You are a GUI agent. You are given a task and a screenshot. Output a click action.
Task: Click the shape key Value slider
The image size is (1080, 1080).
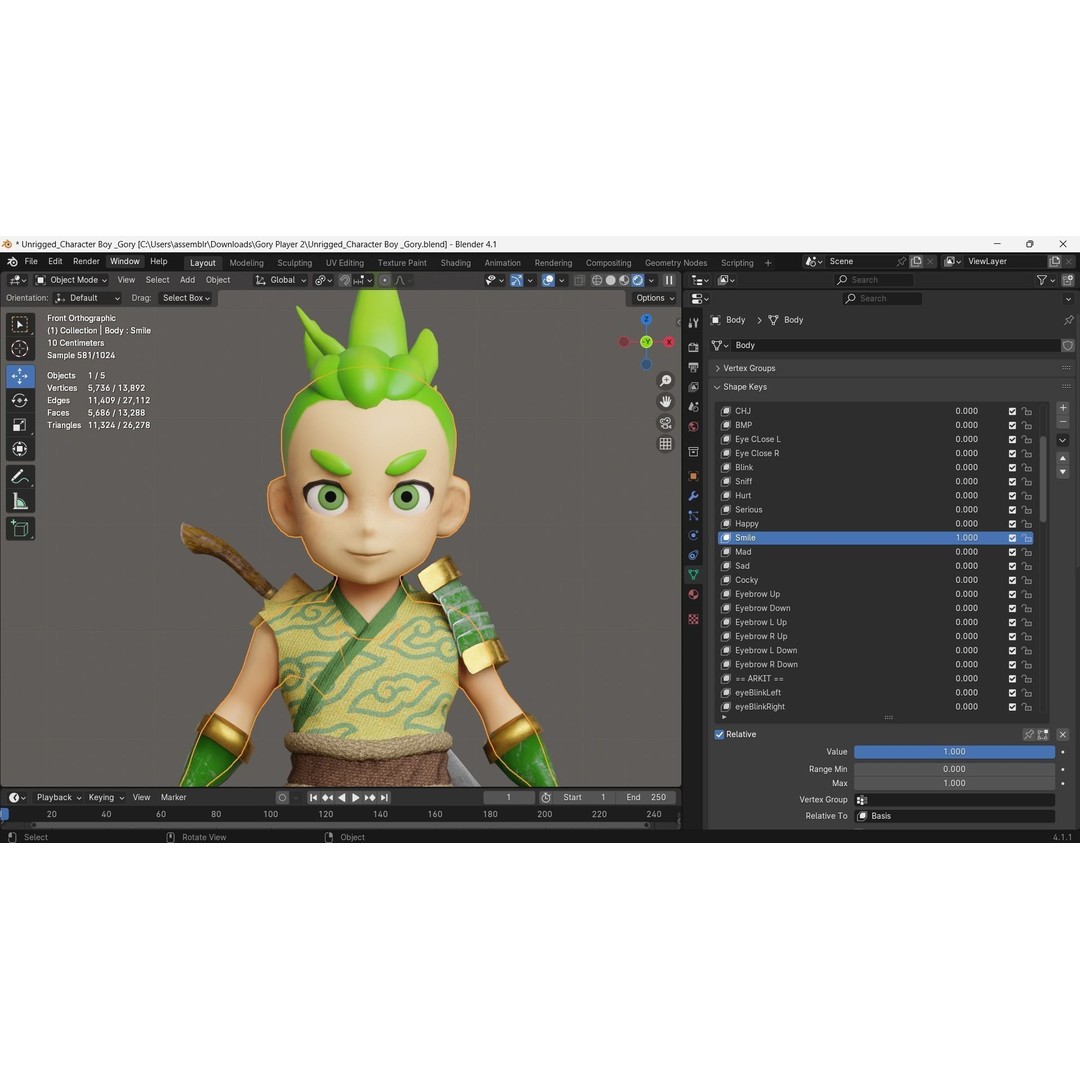[954, 752]
